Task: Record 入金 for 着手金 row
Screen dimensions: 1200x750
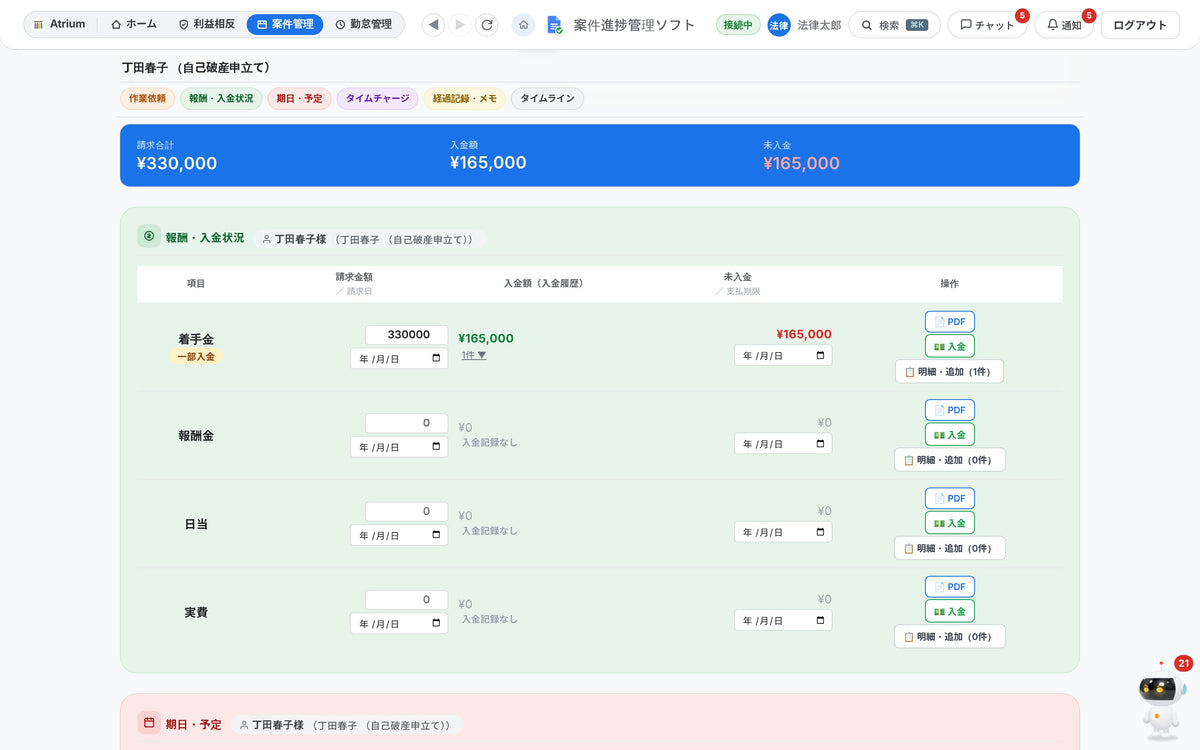Action: click(x=950, y=346)
